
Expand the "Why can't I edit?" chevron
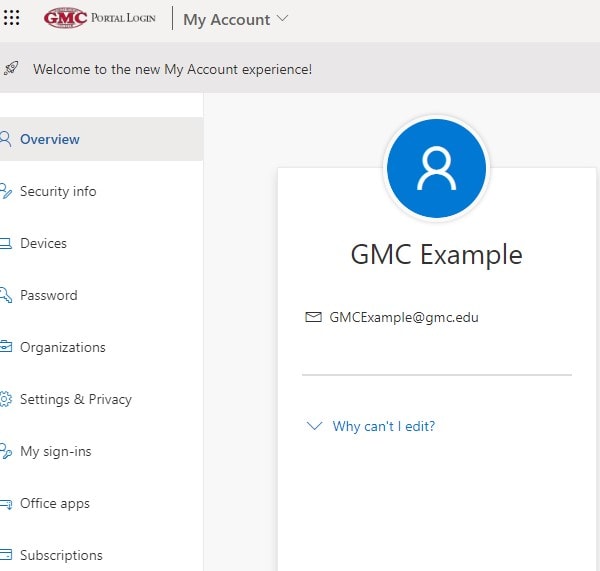point(314,426)
